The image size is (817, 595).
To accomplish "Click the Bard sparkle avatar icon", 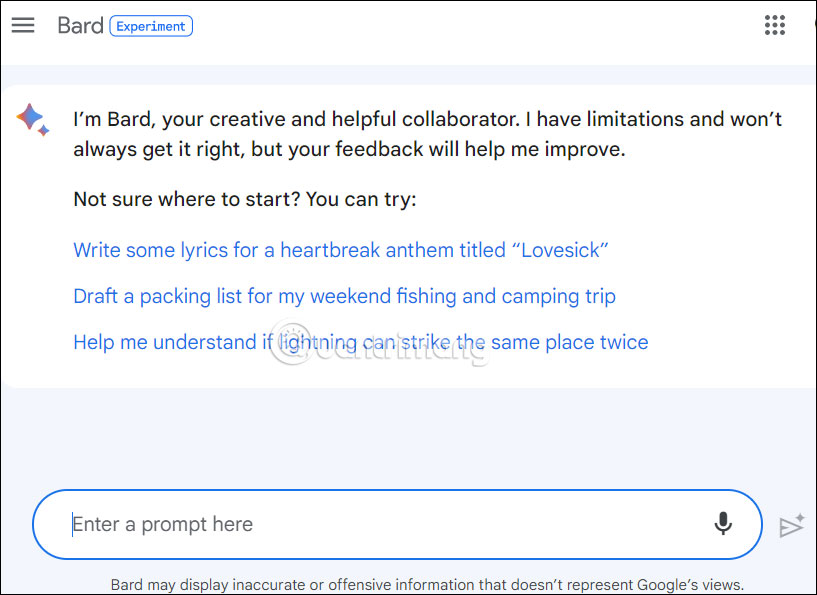I will tap(32, 120).
